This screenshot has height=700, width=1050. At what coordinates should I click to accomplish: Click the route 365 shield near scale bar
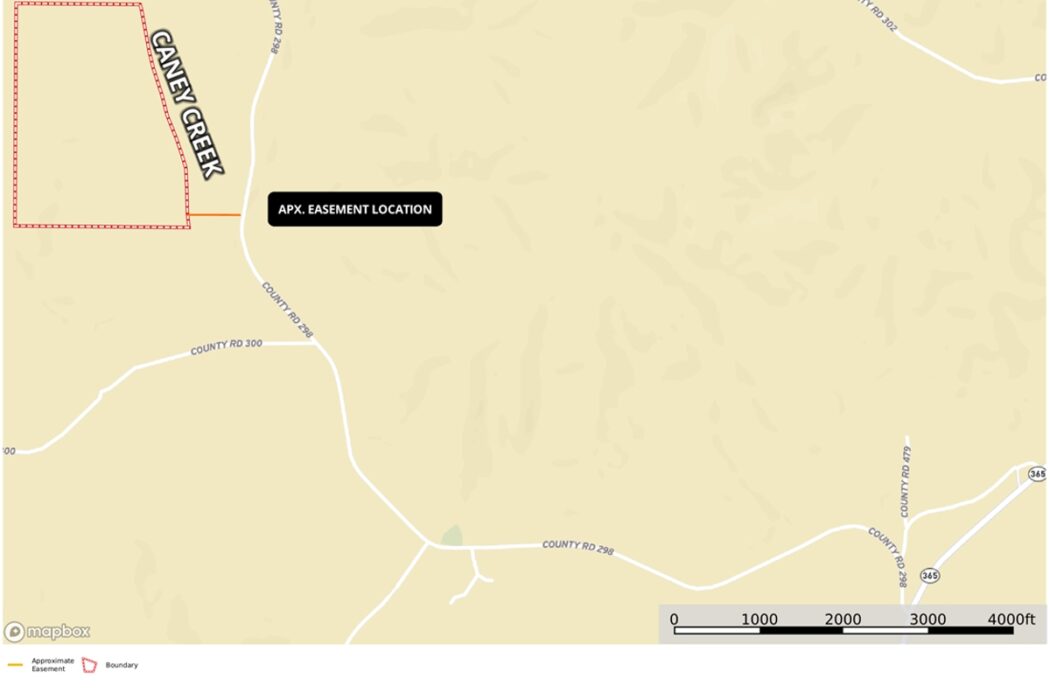[929, 575]
